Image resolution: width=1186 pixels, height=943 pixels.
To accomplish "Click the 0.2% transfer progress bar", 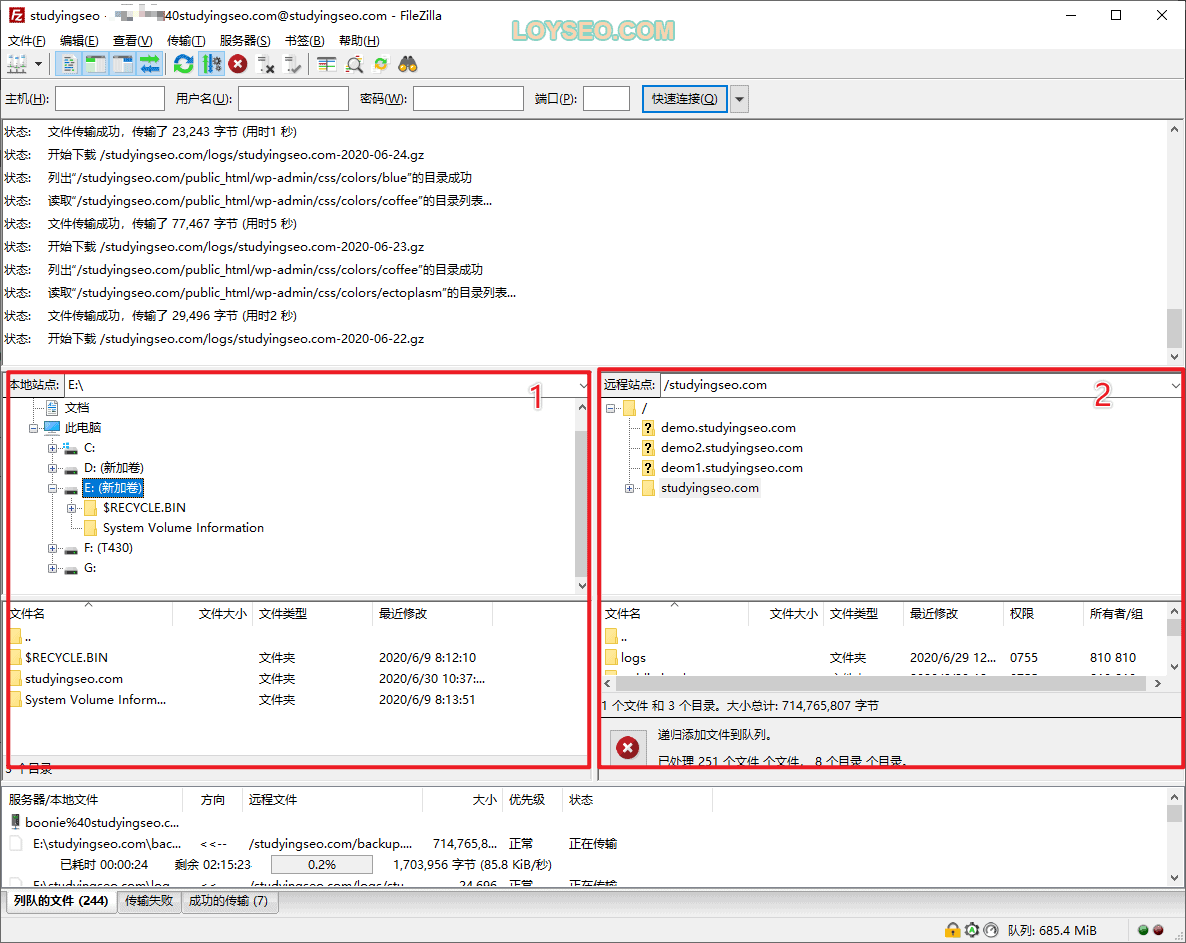I will coord(321,864).
